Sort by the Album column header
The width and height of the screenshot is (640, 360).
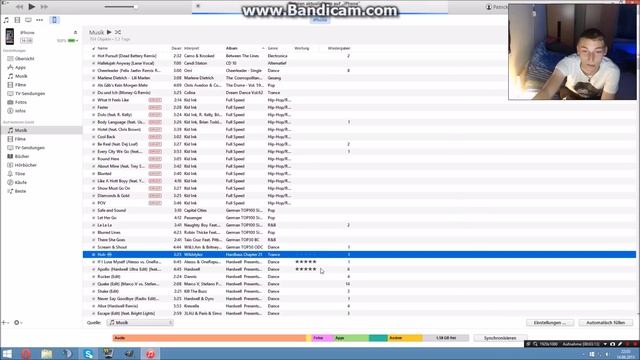click(x=232, y=48)
